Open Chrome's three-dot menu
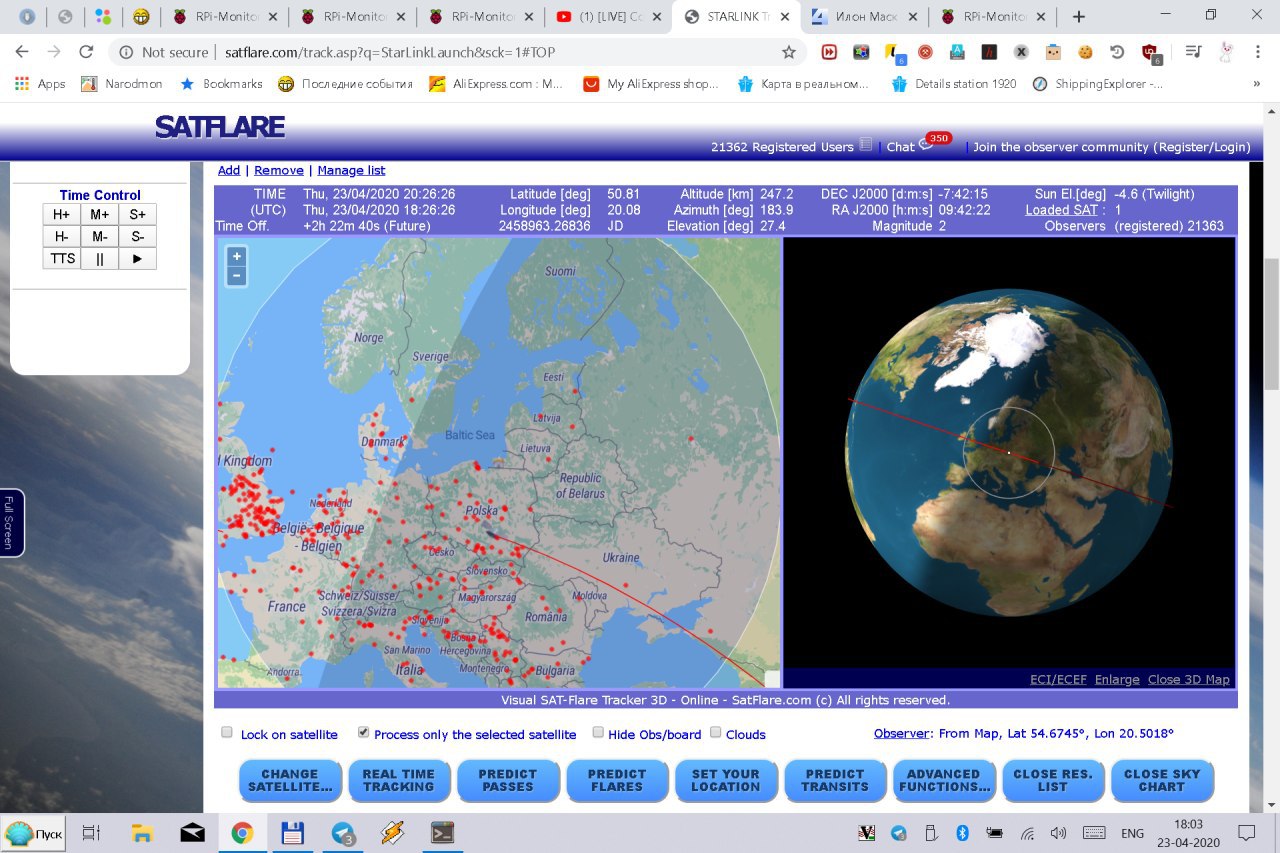 click(1256, 52)
